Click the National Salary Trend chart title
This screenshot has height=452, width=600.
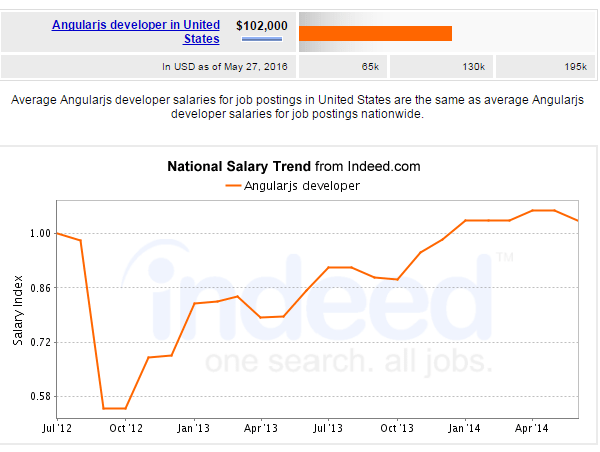[294, 166]
